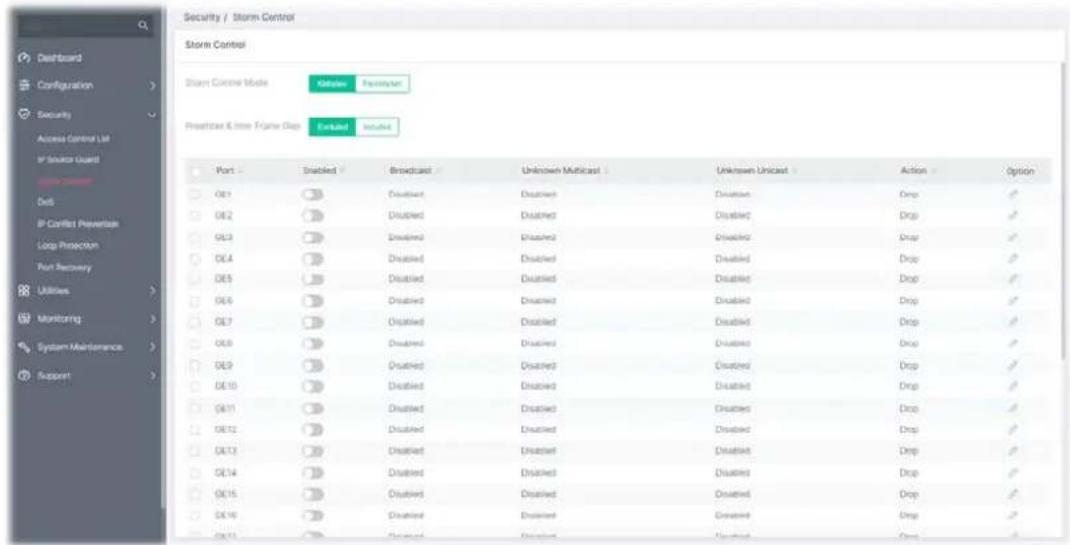
Task: Check the GE4 row checkbox
Action: pyautogui.click(x=196, y=259)
